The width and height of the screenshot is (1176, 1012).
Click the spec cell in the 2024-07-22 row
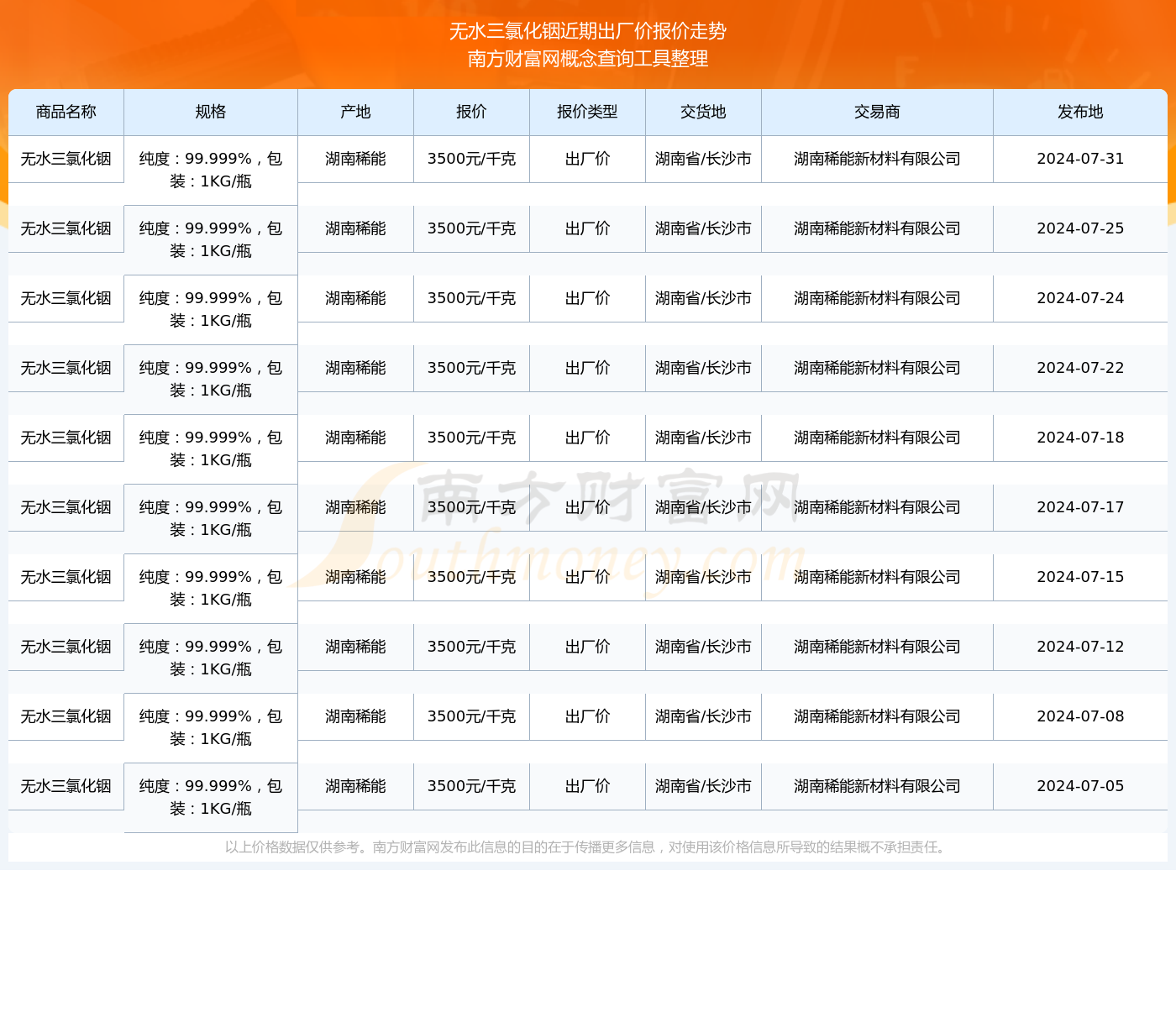[x=211, y=380]
